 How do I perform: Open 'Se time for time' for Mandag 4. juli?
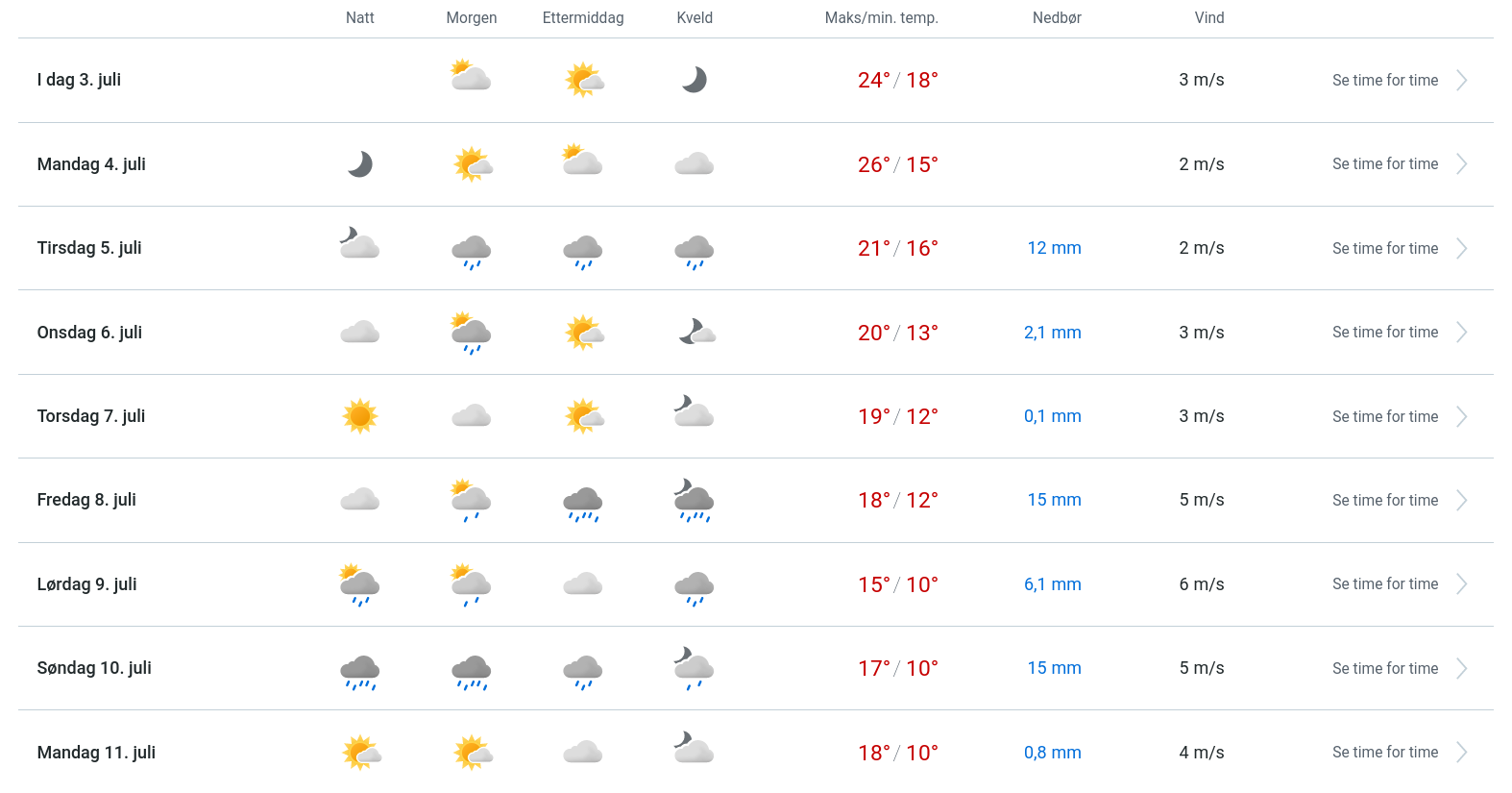1384,164
